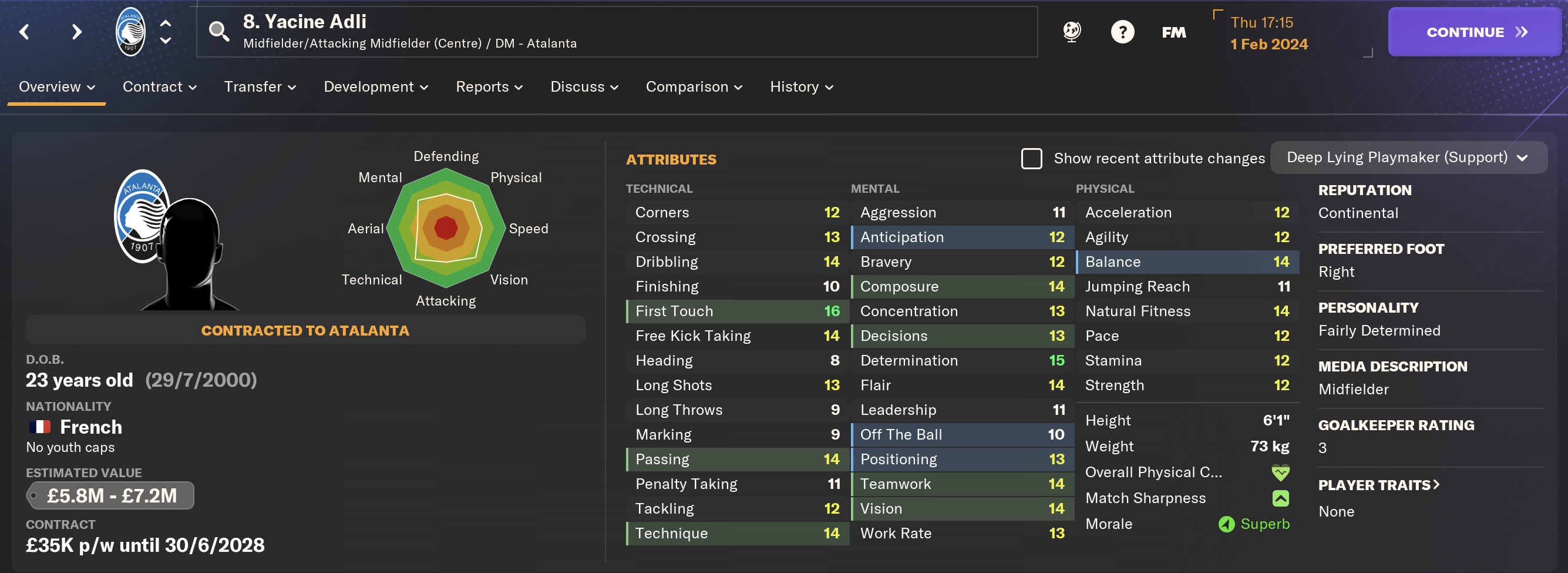The height and width of the screenshot is (573, 1568).
Task: Open Deep Lying Playmaker role dropdown
Action: pos(1408,158)
